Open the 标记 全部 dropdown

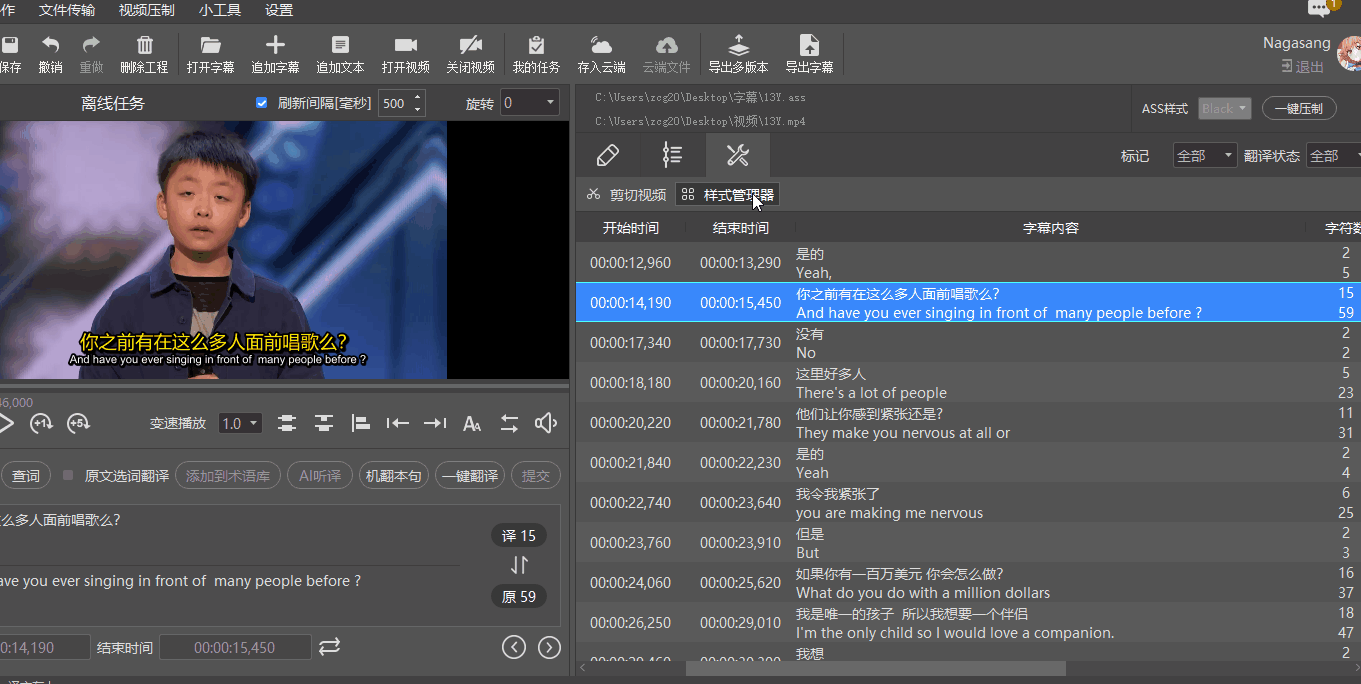point(1205,156)
